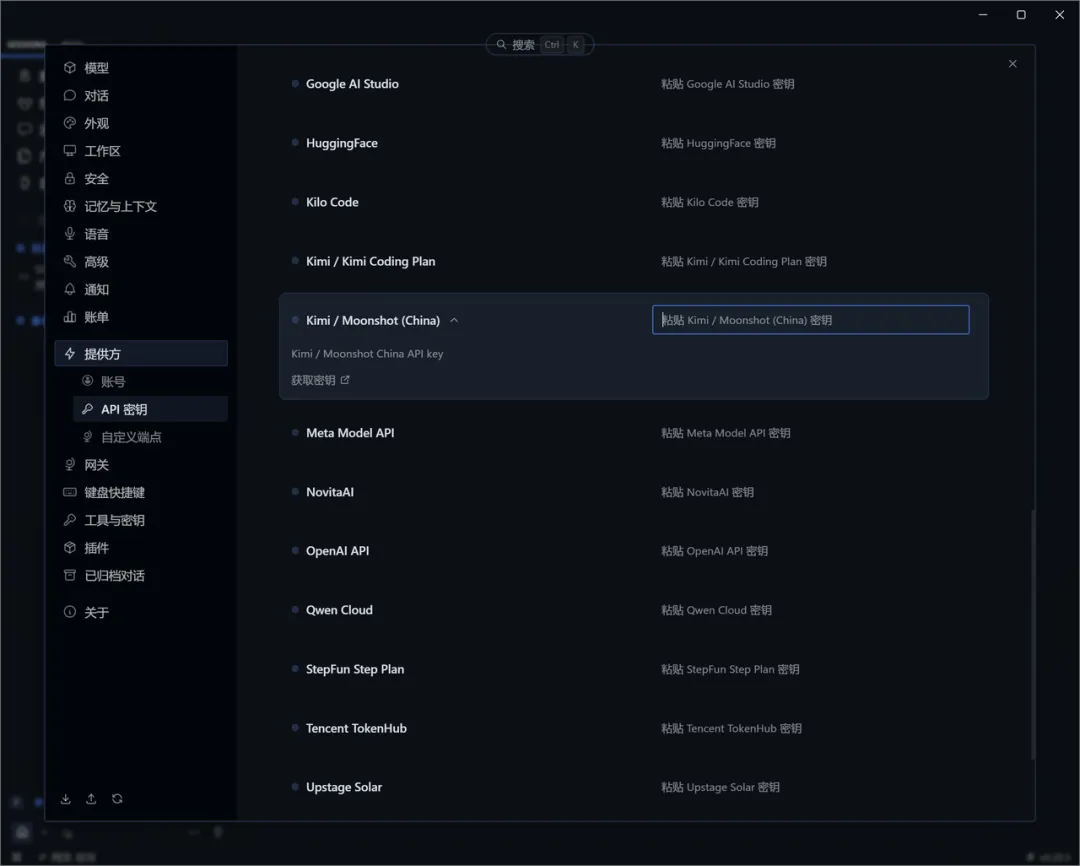Expand the Tencent TokenHub provider row
This screenshot has width=1080, height=866.
point(356,729)
